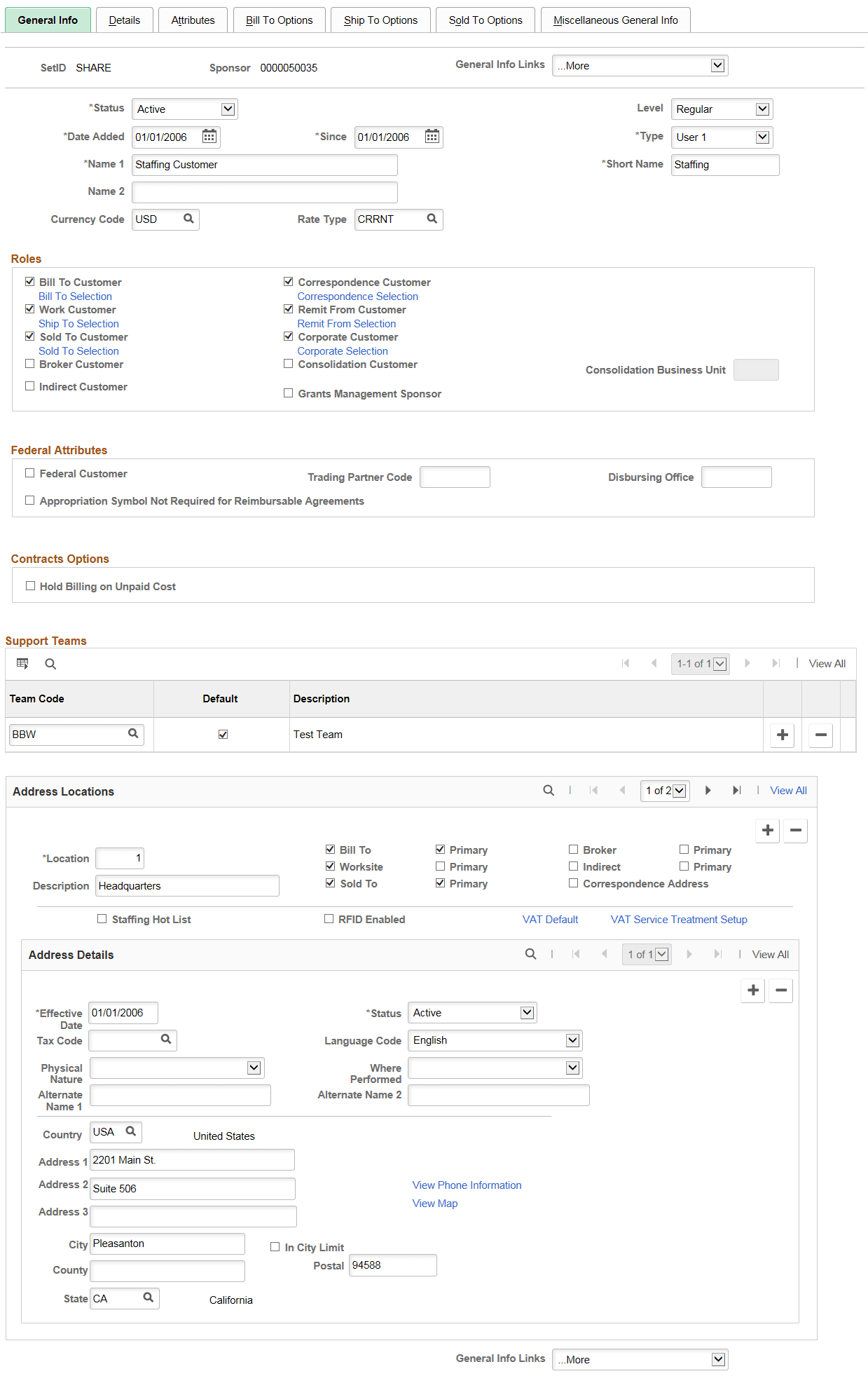The image size is (868, 1376).
Task: Open the Physical Nature dropdown
Action: point(177,1068)
